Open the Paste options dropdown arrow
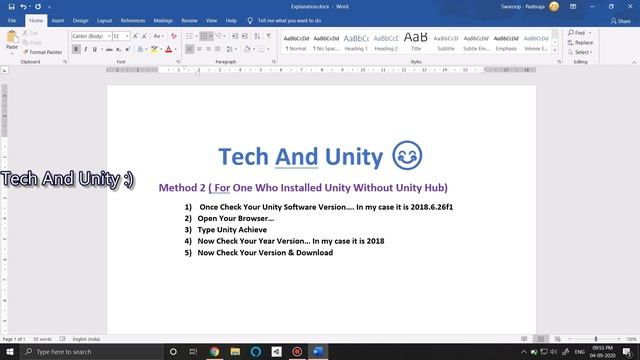The width and height of the screenshot is (640, 360). (x=12, y=52)
